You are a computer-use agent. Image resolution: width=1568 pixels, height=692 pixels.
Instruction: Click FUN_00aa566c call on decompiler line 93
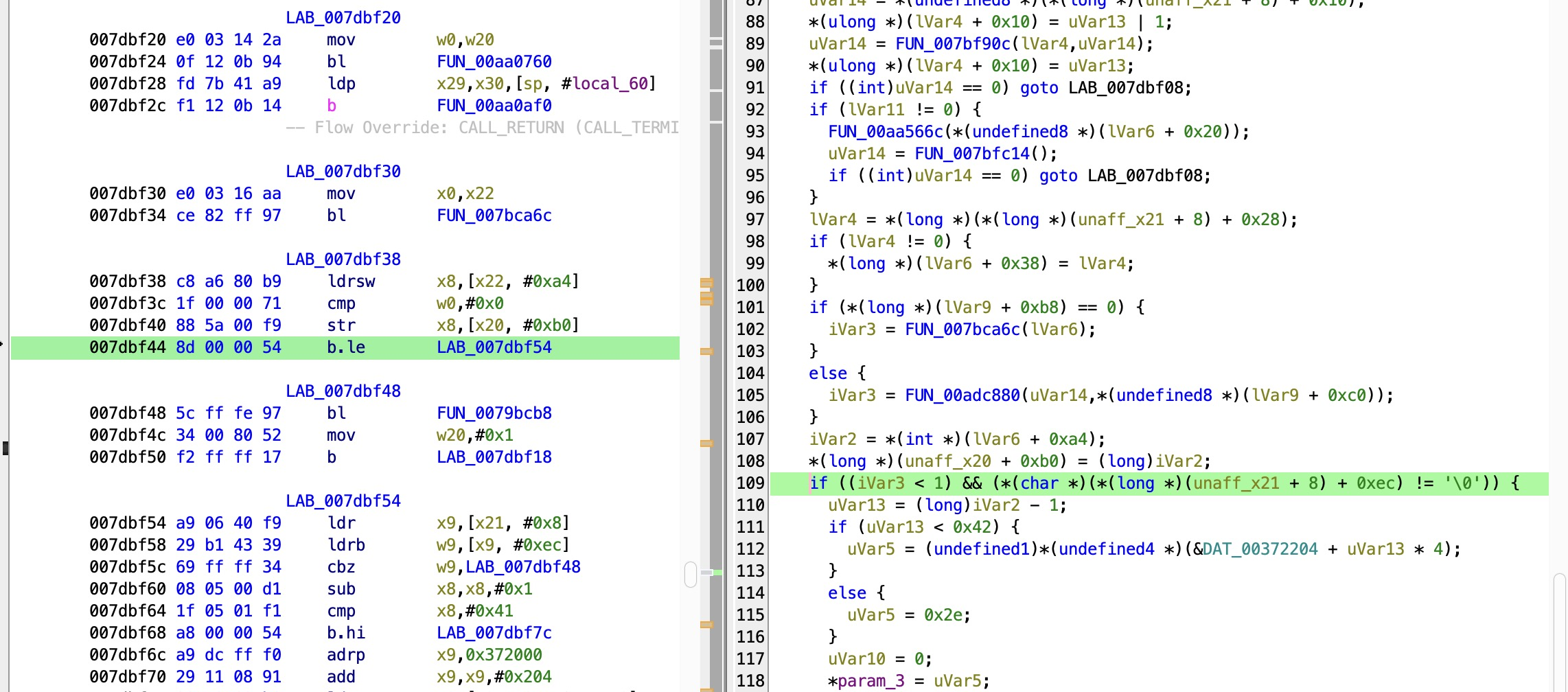pos(886,131)
